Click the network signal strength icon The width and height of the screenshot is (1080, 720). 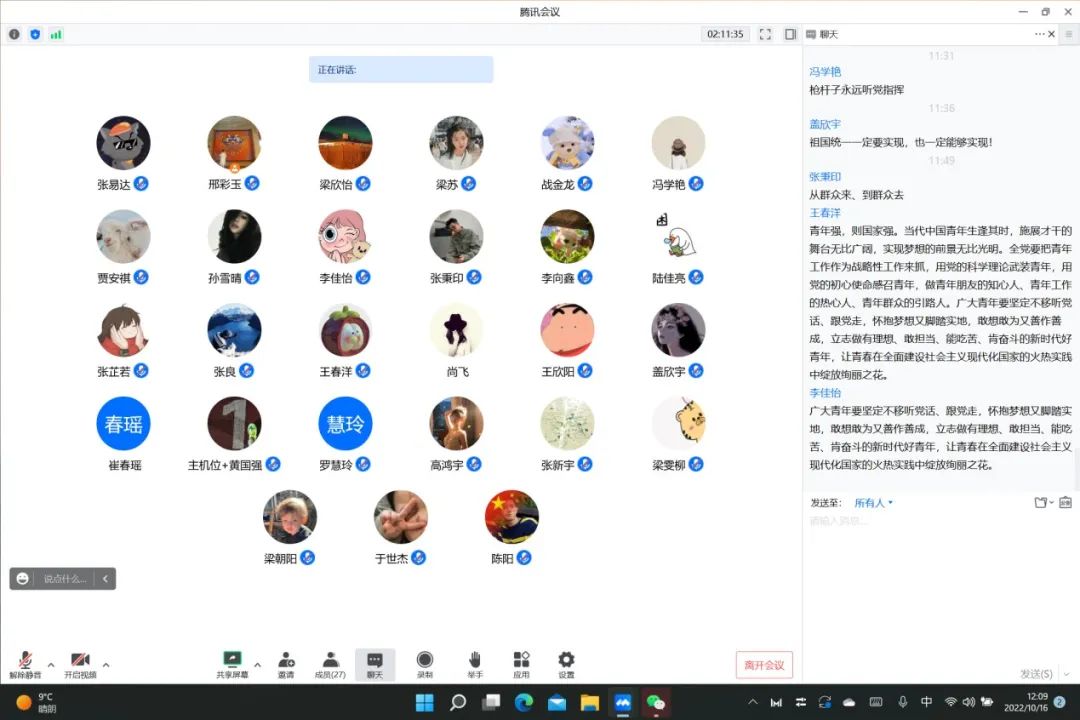tap(56, 34)
